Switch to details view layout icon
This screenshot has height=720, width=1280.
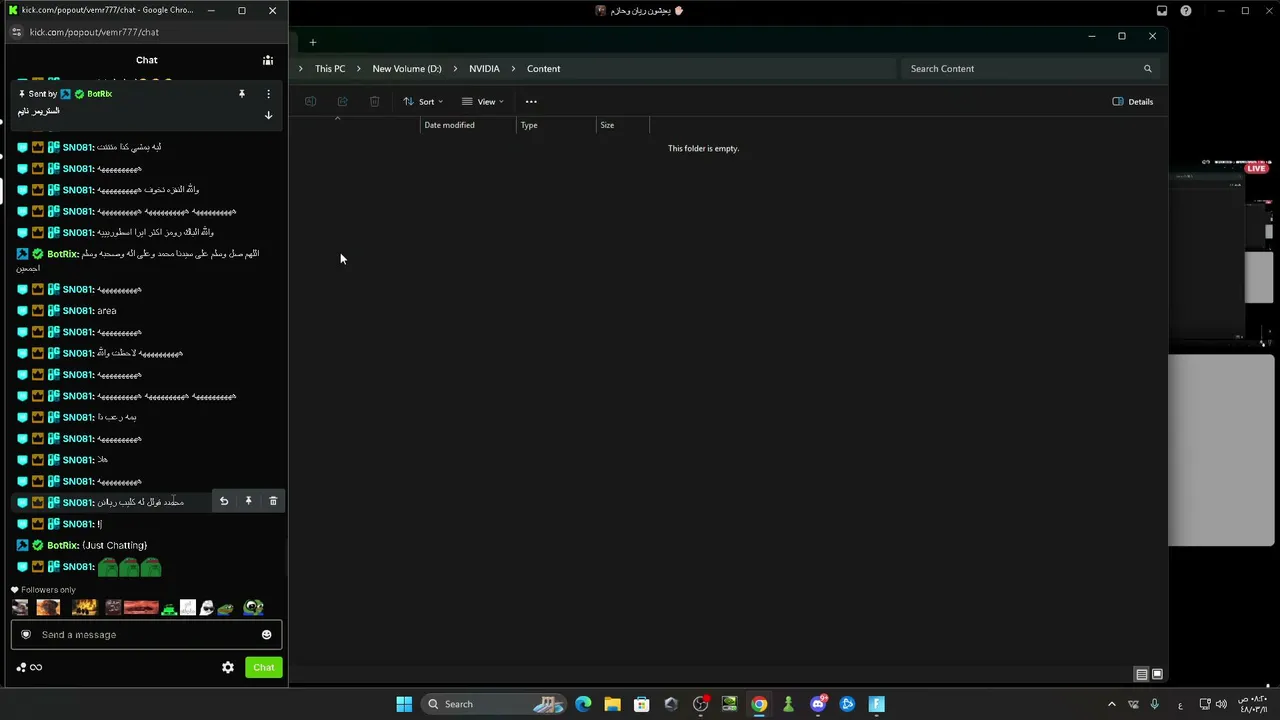[x=1141, y=674]
